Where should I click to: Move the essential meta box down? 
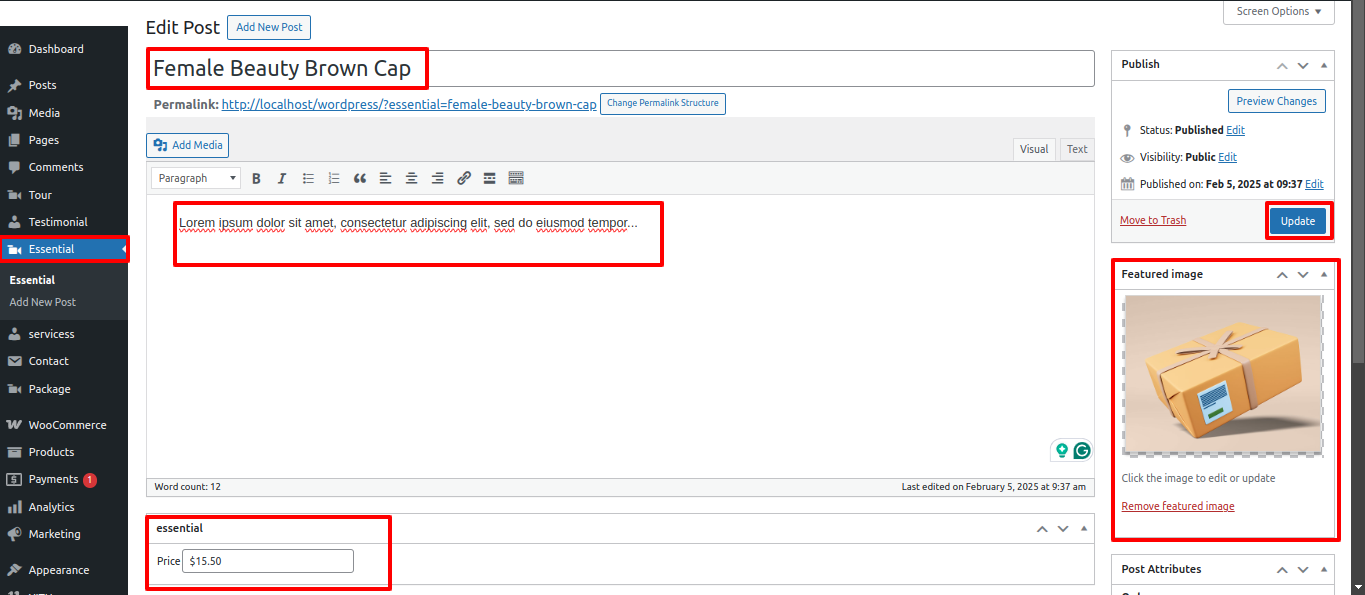coord(1063,529)
